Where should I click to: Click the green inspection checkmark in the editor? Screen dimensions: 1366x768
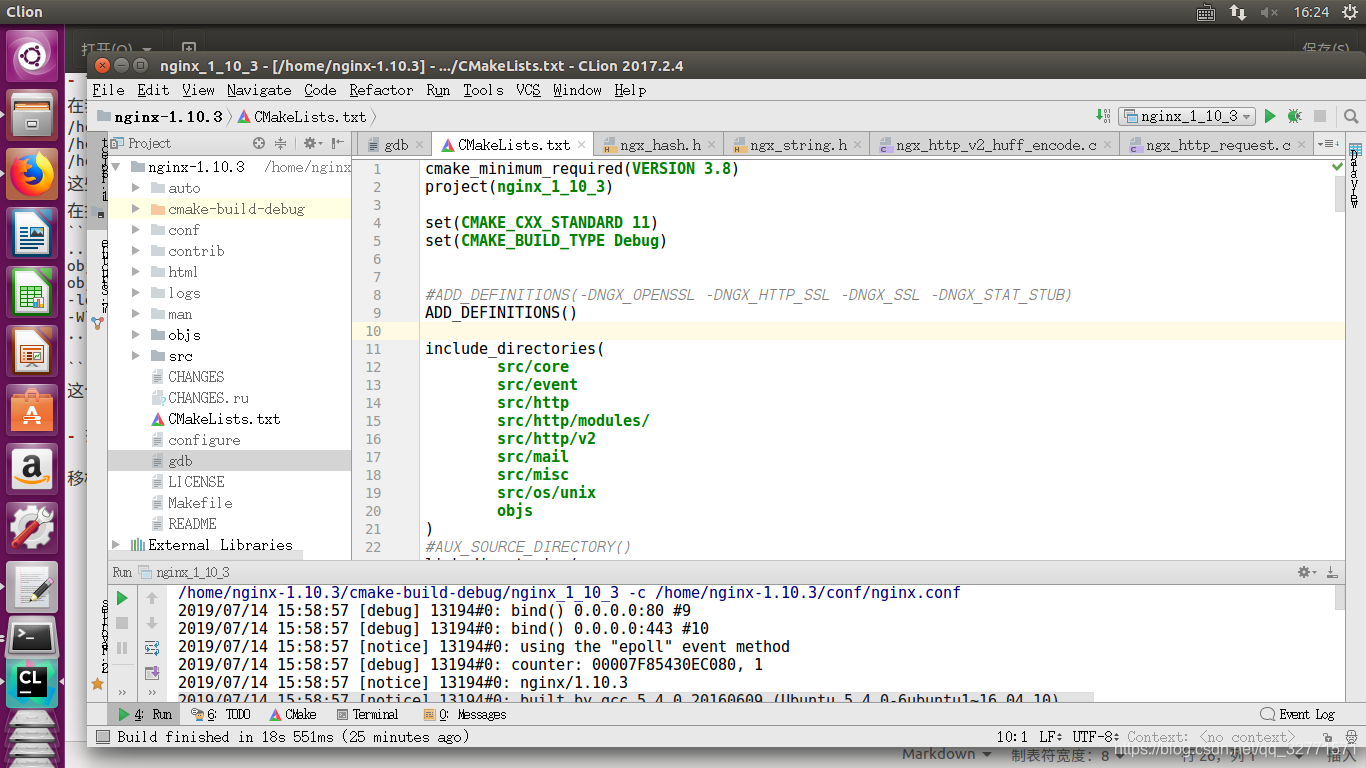[1339, 168]
